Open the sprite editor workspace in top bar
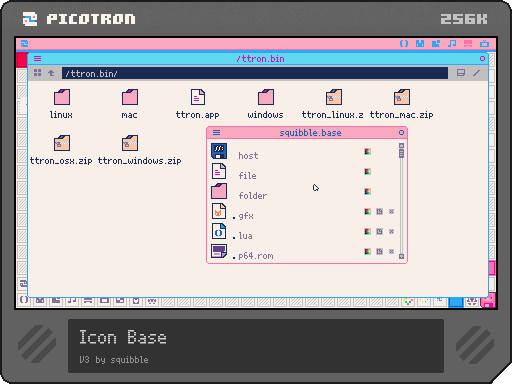Screen dimensions: 512x384 420,44
